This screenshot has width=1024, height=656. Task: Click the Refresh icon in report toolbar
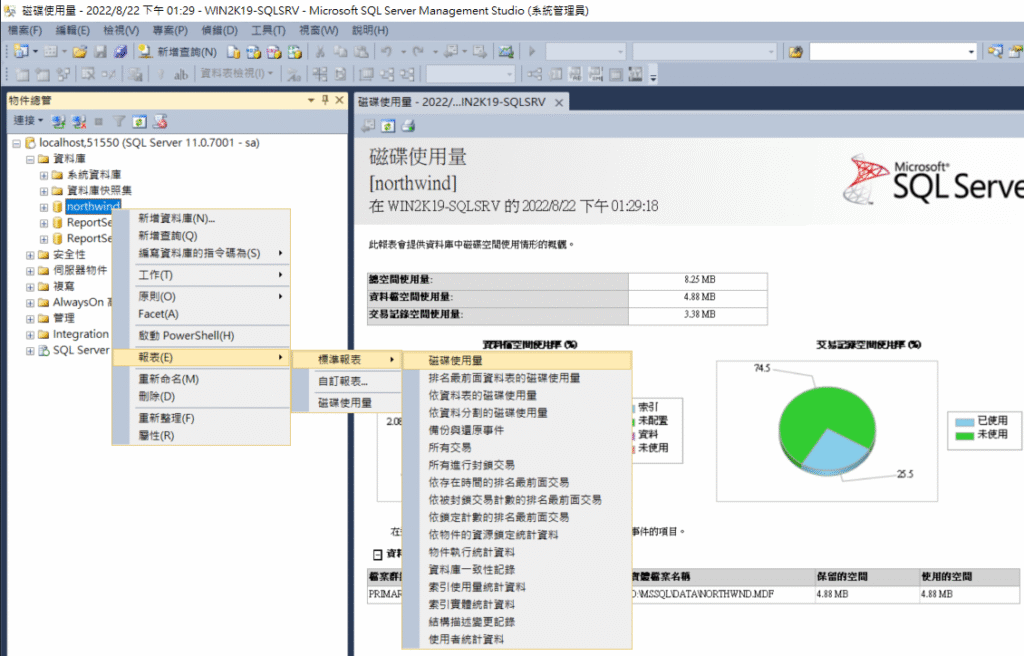pyautogui.click(x=388, y=126)
